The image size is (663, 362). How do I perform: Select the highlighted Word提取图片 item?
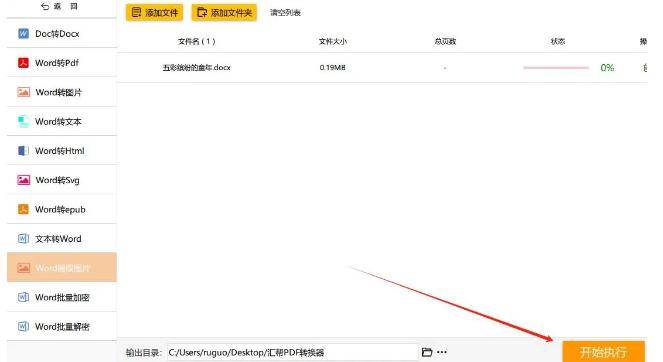pyautogui.click(x=62, y=267)
